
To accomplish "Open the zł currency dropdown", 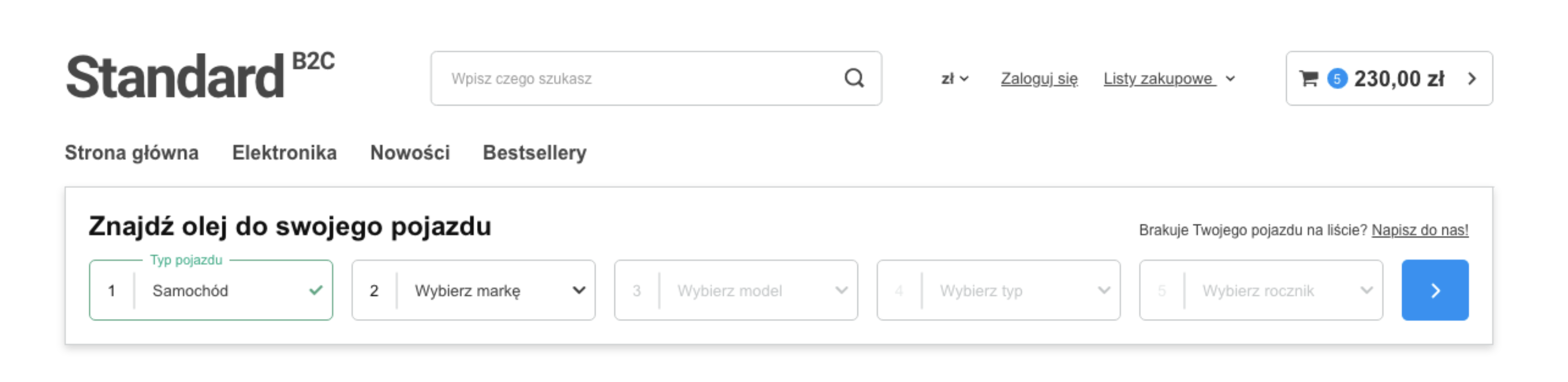I will tap(955, 79).
